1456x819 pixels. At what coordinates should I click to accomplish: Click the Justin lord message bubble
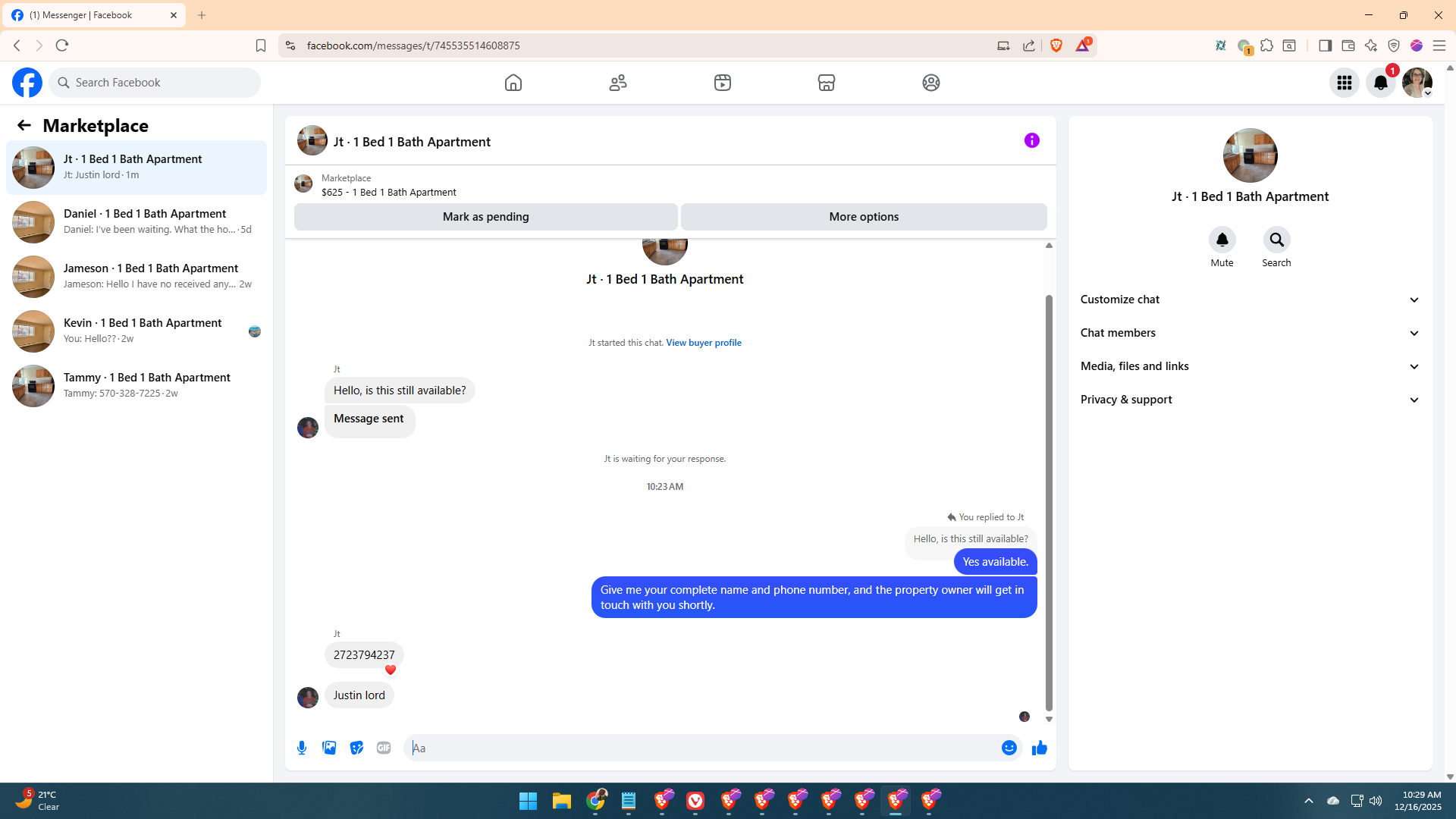click(359, 695)
